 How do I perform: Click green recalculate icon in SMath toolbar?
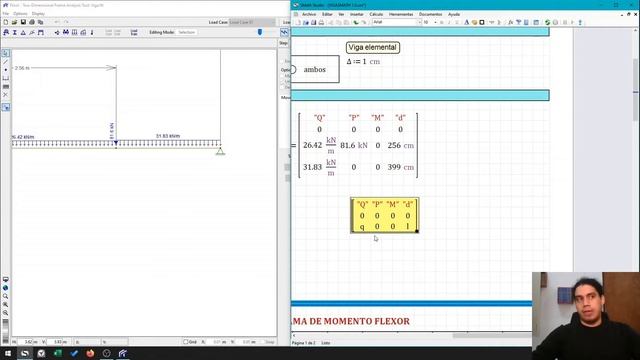547,22
